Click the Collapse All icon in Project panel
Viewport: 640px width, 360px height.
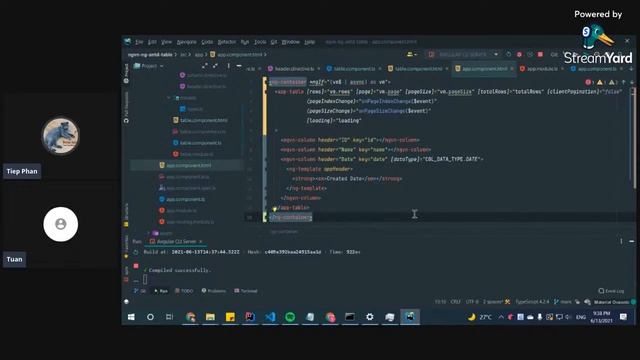(215, 66)
